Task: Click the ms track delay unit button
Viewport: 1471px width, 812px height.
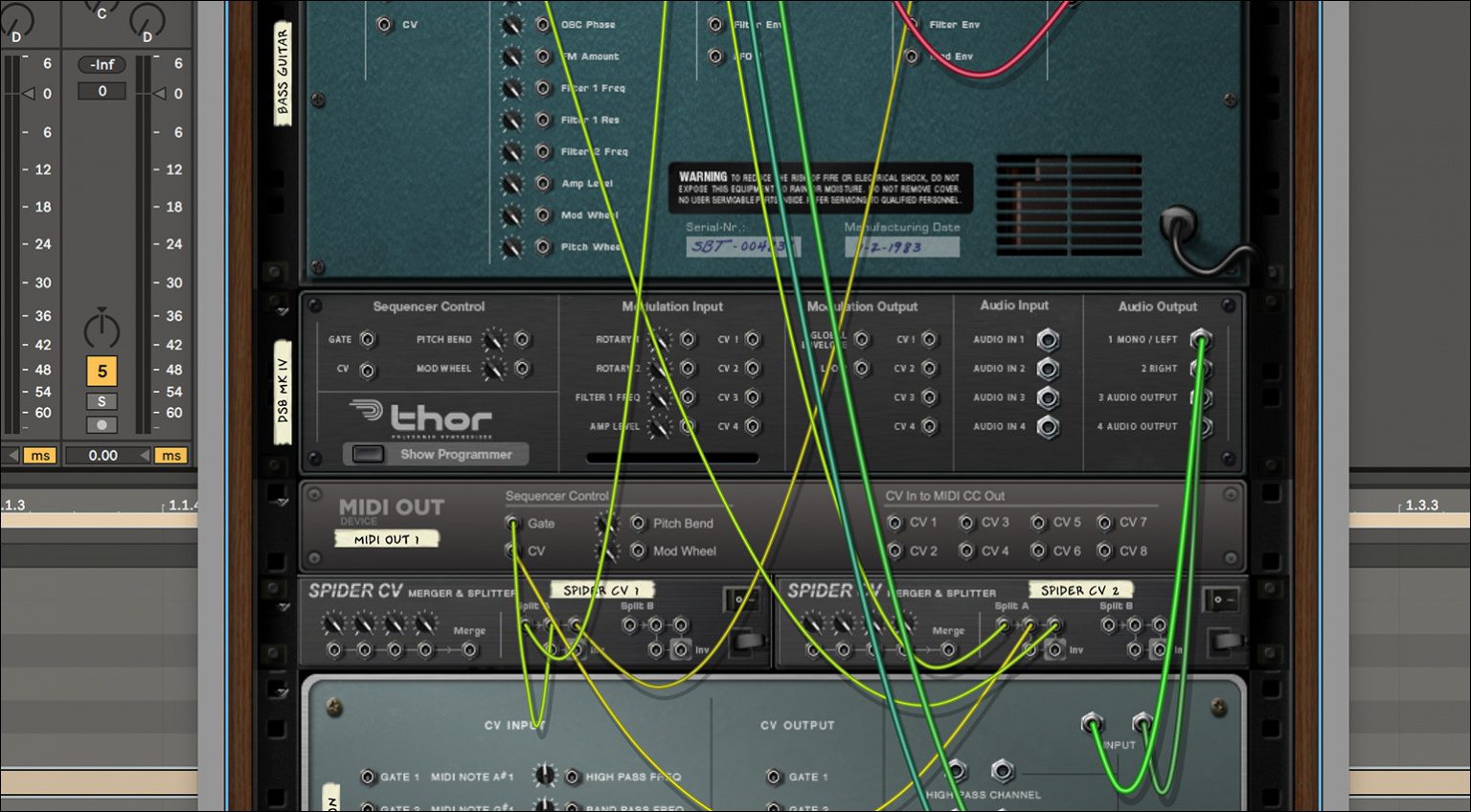Action: tap(170, 456)
